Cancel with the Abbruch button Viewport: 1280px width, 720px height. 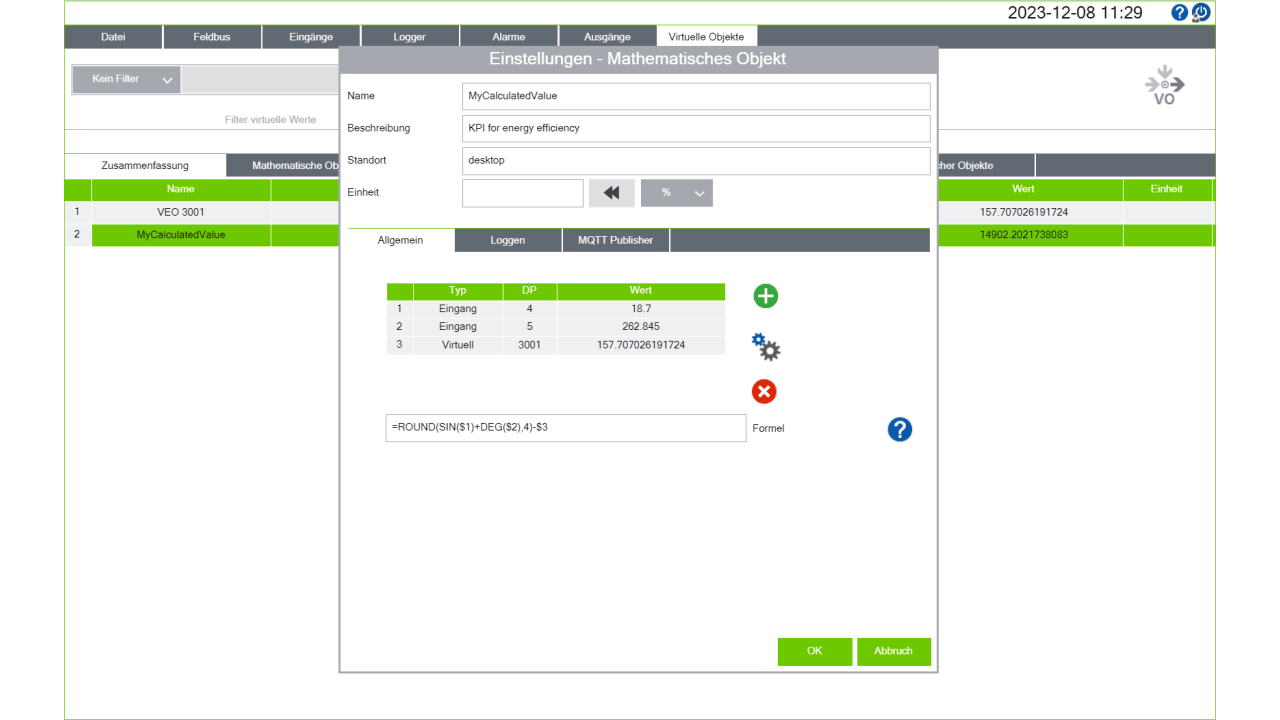894,651
